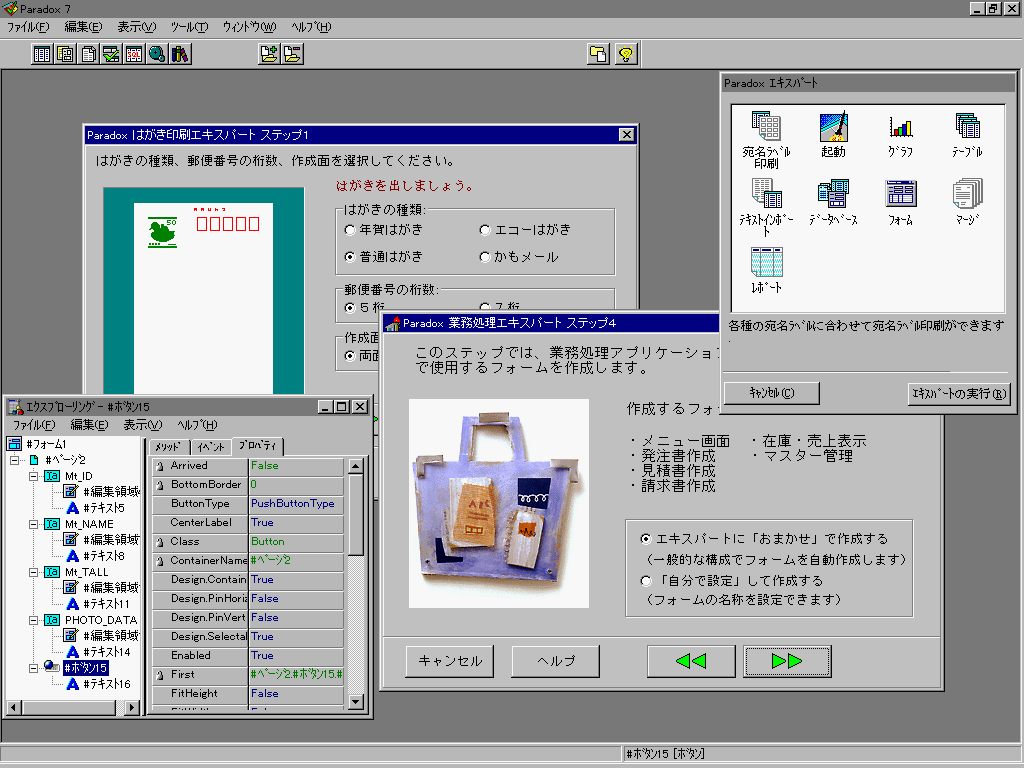Click the light bulb Expert toolbar icon
1024x768 pixels.
[626, 54]
